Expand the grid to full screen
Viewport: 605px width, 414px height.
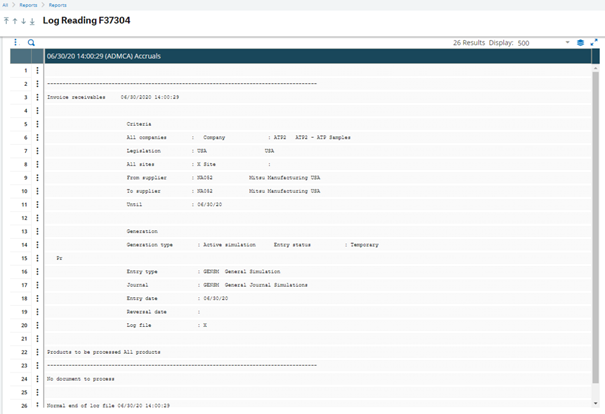click(594, 43)
